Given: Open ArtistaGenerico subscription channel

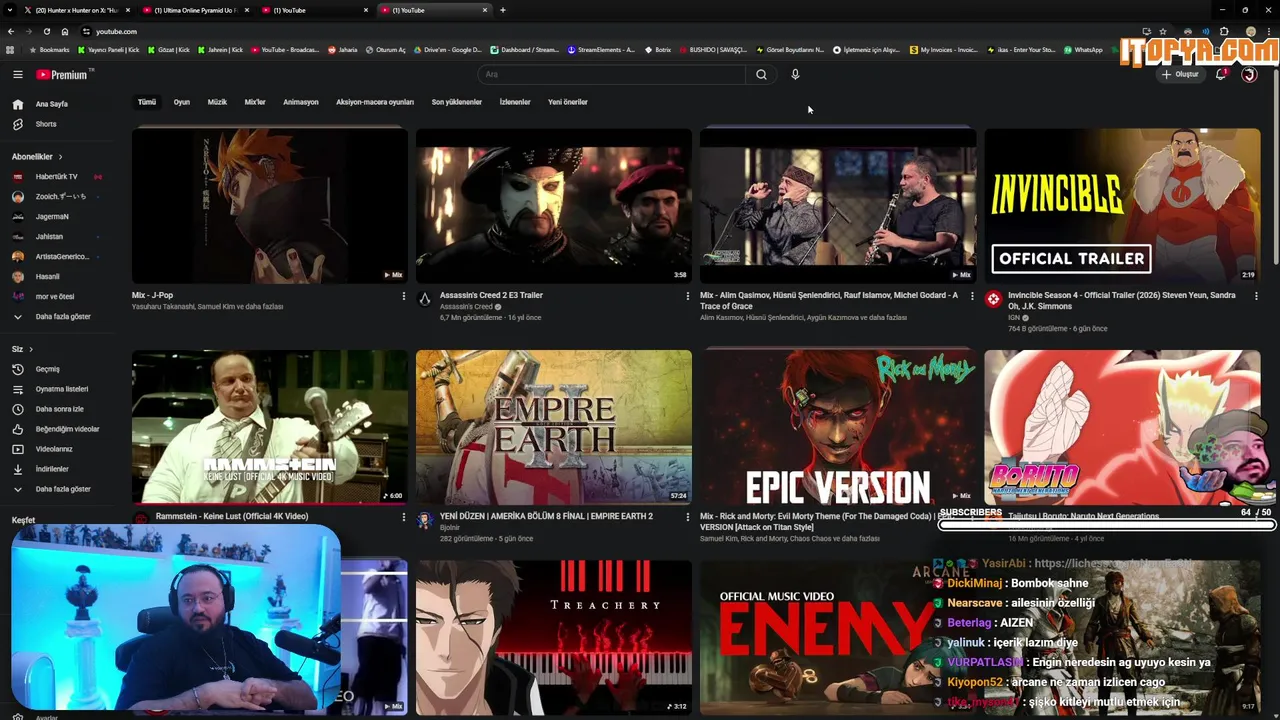Looking at the screenshot, I should [x=62, y=257].
